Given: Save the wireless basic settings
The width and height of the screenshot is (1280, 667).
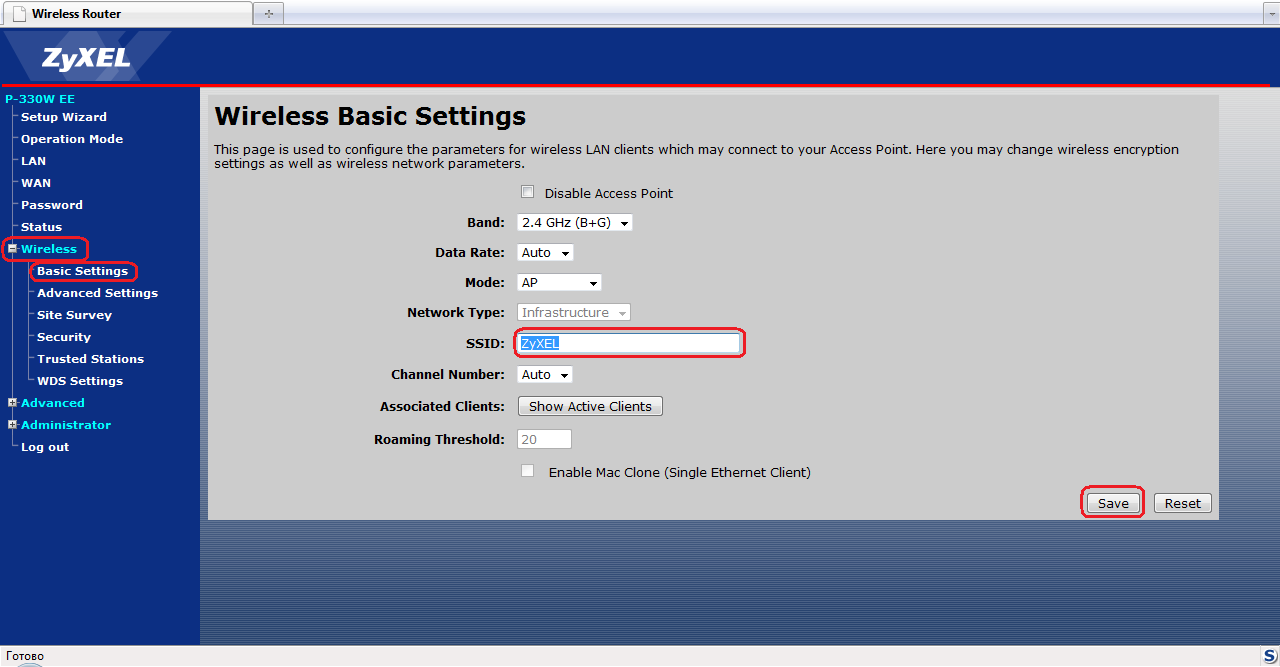Looking at the screenshot, I should pyautogui.click(x=1113, y=503).
